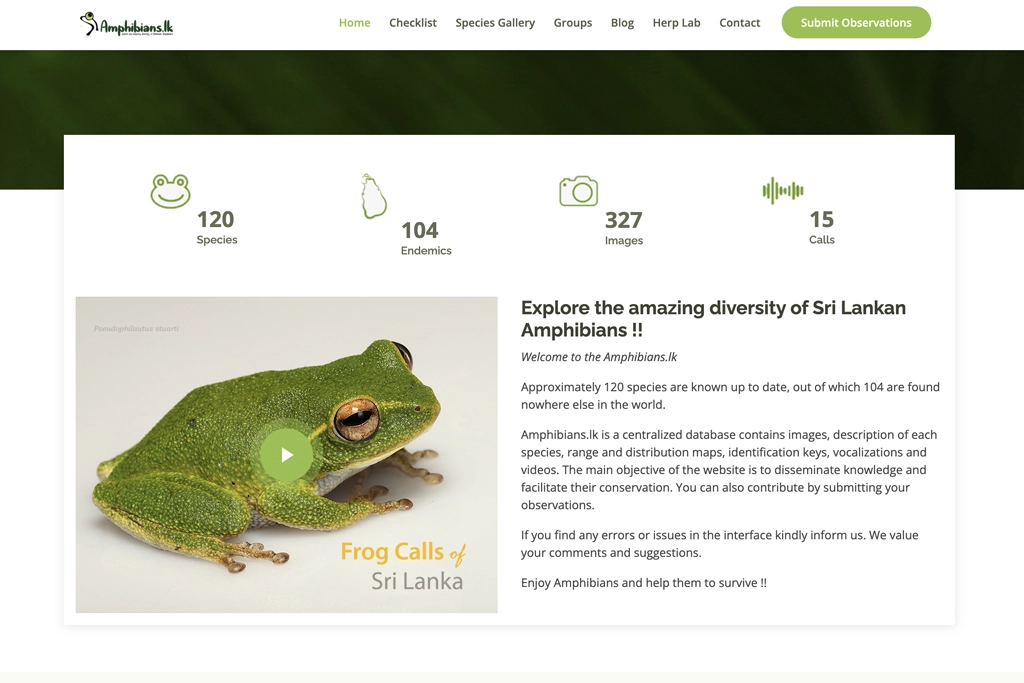Open the Home menu item
Screen dimensions: 1024x683
(x=354, y=23)
